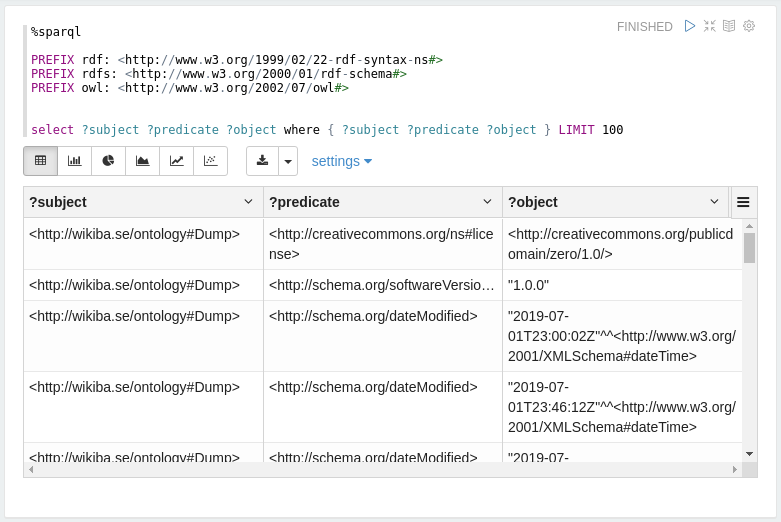Open the ?predicate column menu
781x522 pixels.
(x=487, y=202)
